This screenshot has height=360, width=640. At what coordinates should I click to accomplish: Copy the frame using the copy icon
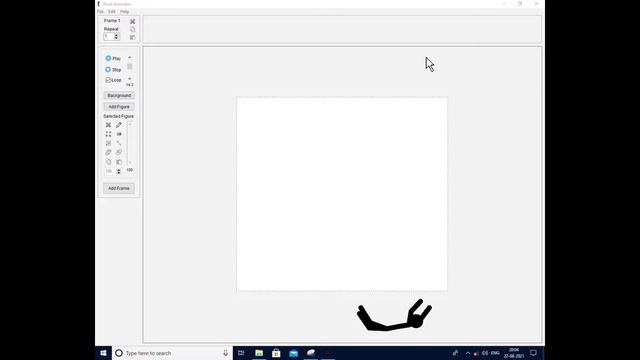coord(132,29)
